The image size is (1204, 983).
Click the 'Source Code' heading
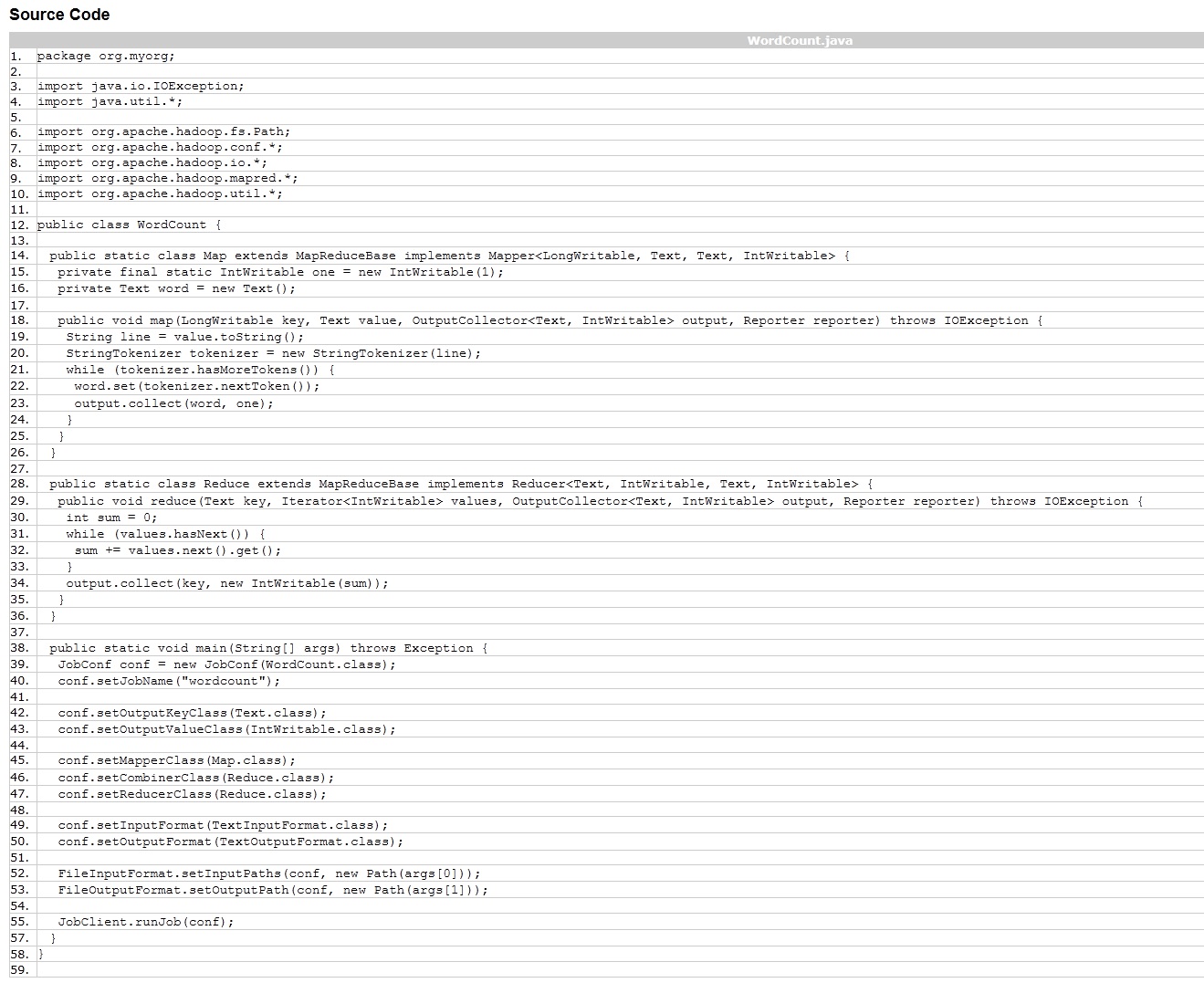[x=59, y=15]
